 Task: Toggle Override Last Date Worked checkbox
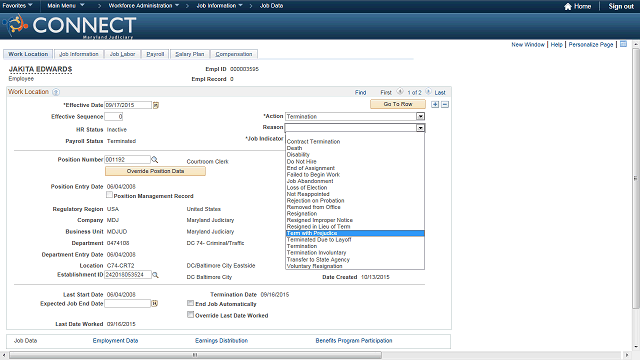(x=190, y=315)
